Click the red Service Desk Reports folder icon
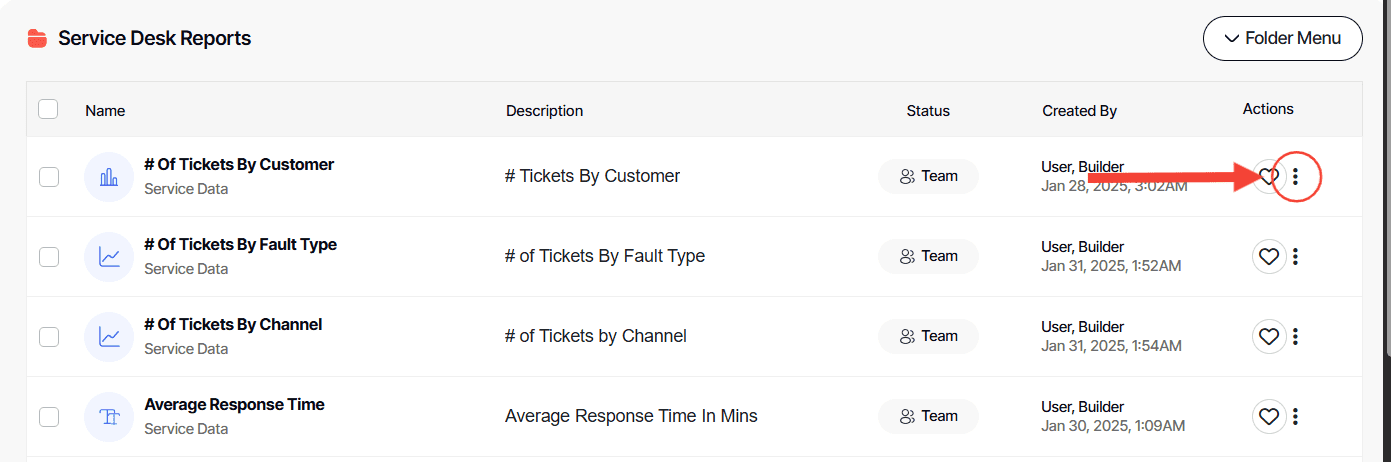The image size is (1391, 462). pyautogui.click(x=37, y=39)
